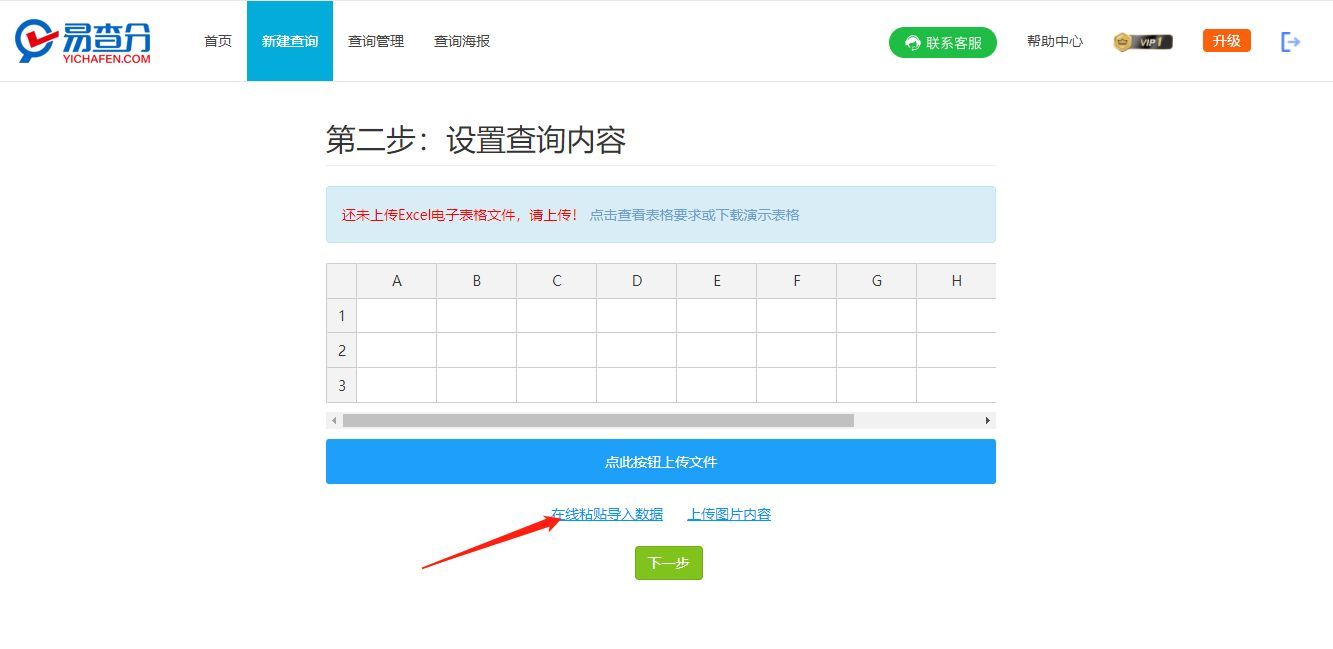Click the orange 升级 button

pos(1226,41)
